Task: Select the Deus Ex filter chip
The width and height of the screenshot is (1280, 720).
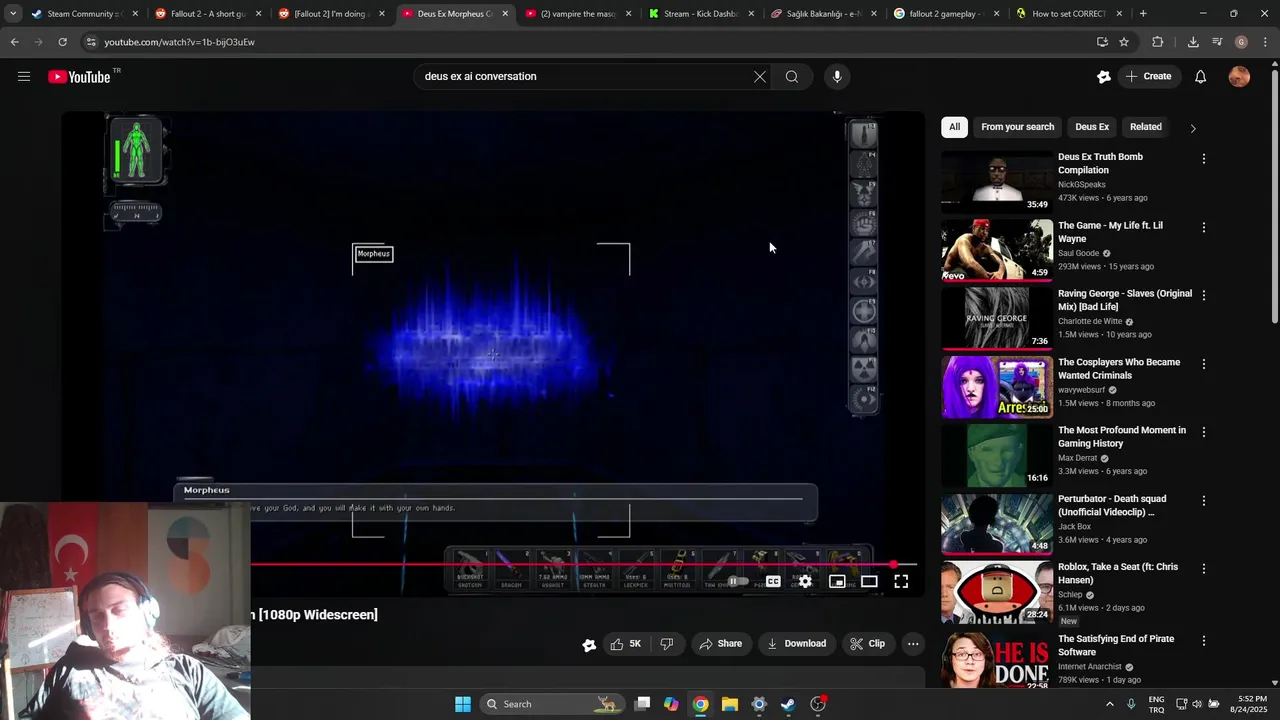Action: 1092,127
